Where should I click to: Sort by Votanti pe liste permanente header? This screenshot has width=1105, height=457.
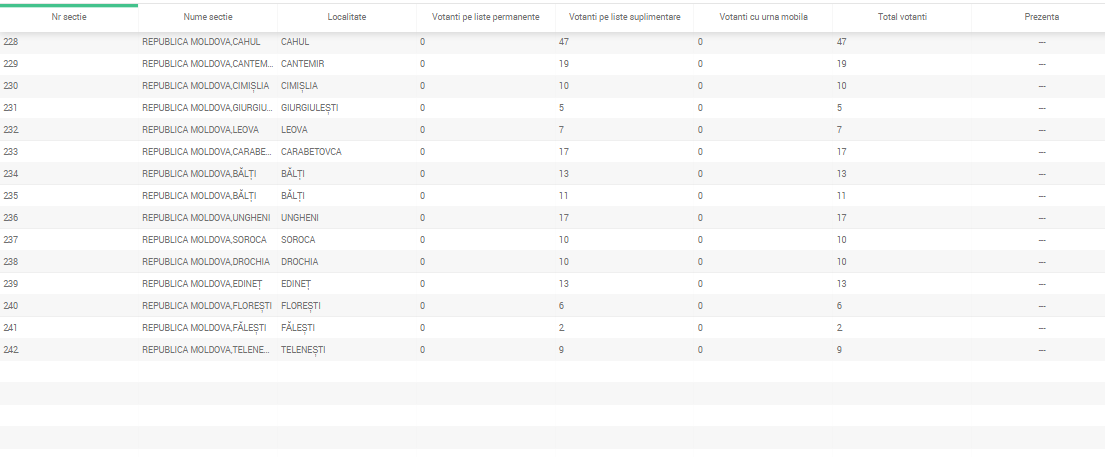[486, 17]
